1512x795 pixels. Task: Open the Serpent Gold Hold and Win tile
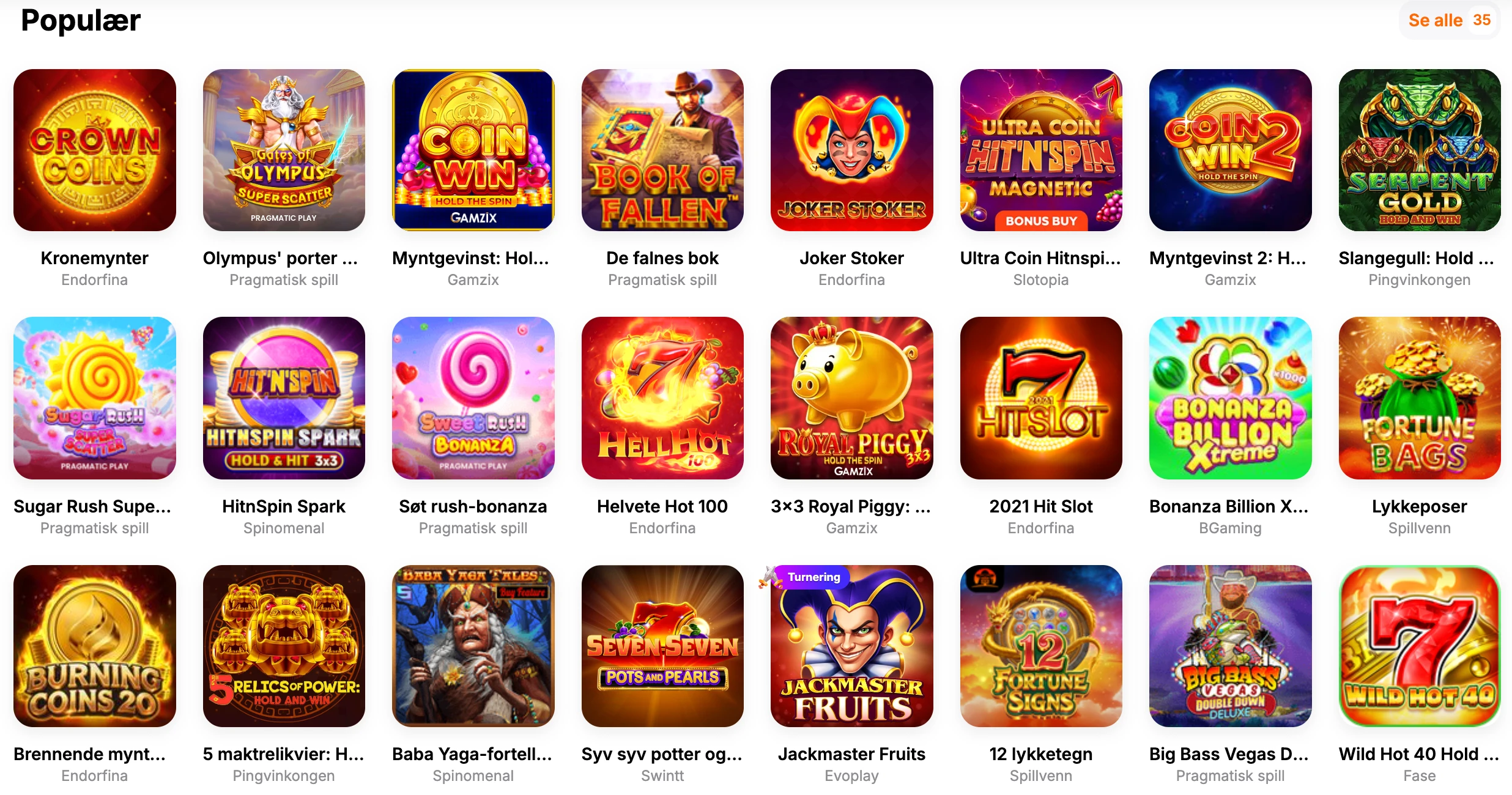[1420, 150]
